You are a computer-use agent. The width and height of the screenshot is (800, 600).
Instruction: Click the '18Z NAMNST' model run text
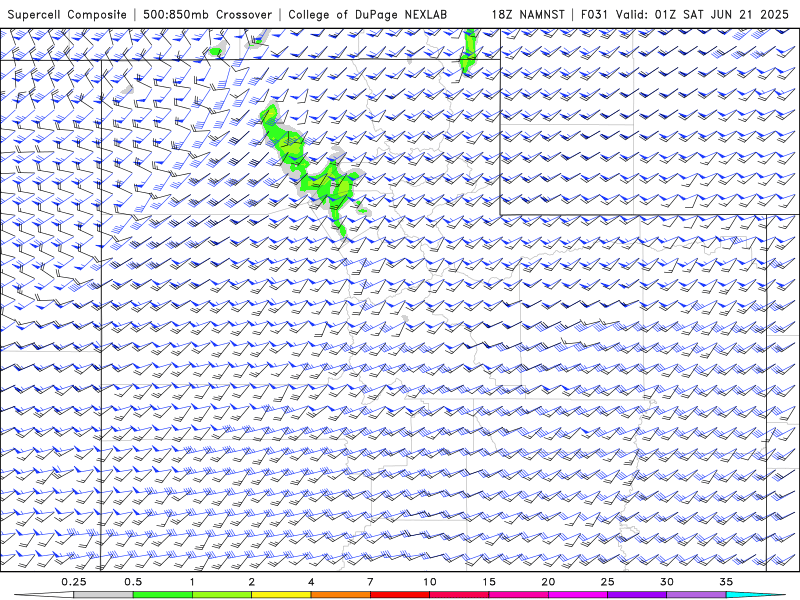[528, 14]
